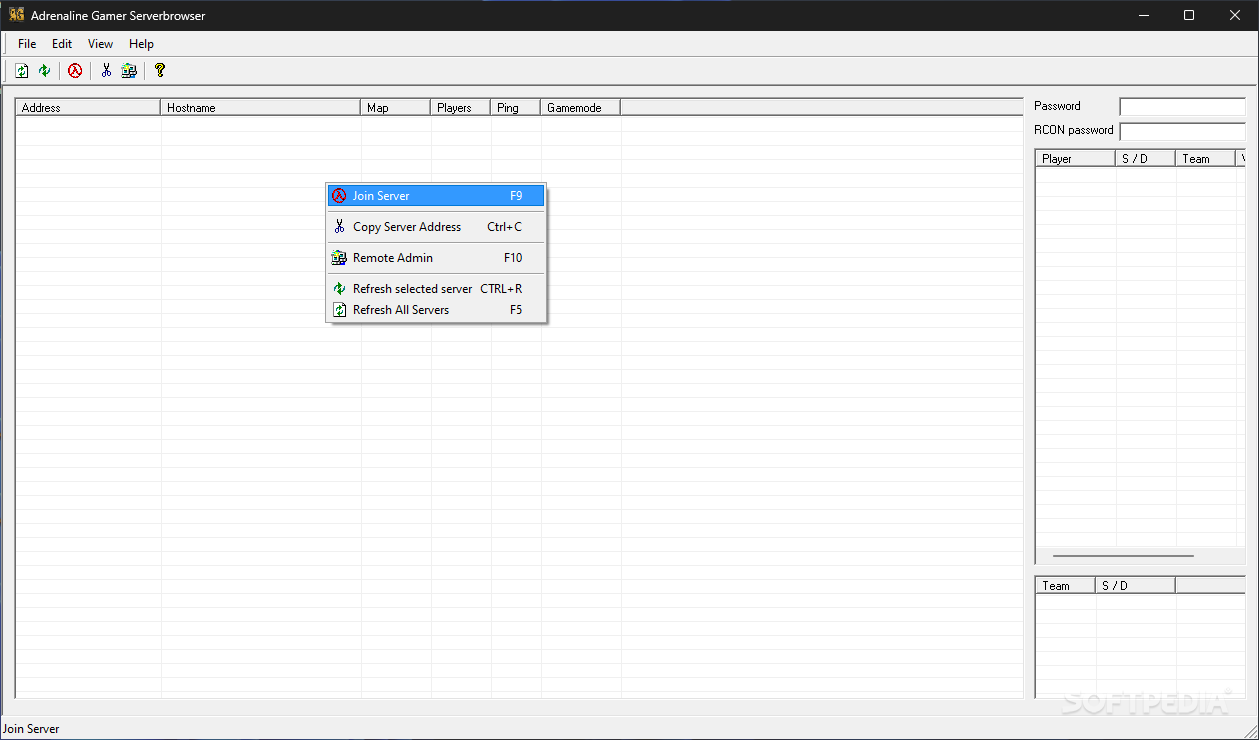This screenshot has height=740, width=1259.
Task: Click the red lambda Join Server toolbar icon
Action: [75, 71]
